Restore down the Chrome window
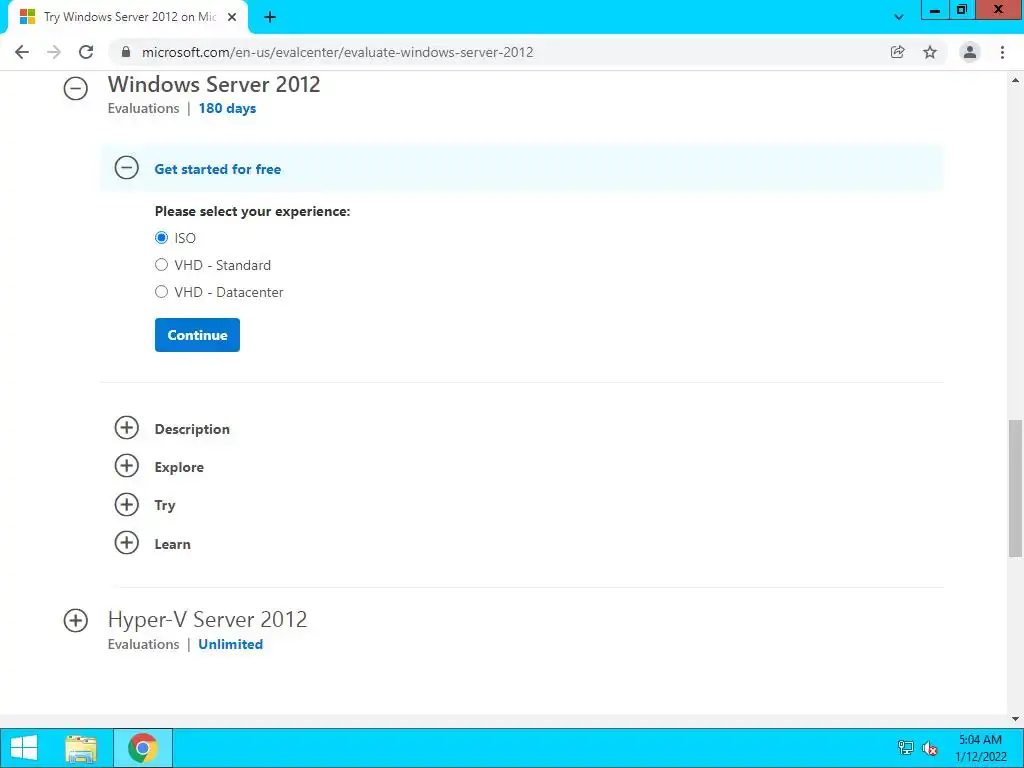Screen dimensions: 1024x768 click(x=962, y=10)
